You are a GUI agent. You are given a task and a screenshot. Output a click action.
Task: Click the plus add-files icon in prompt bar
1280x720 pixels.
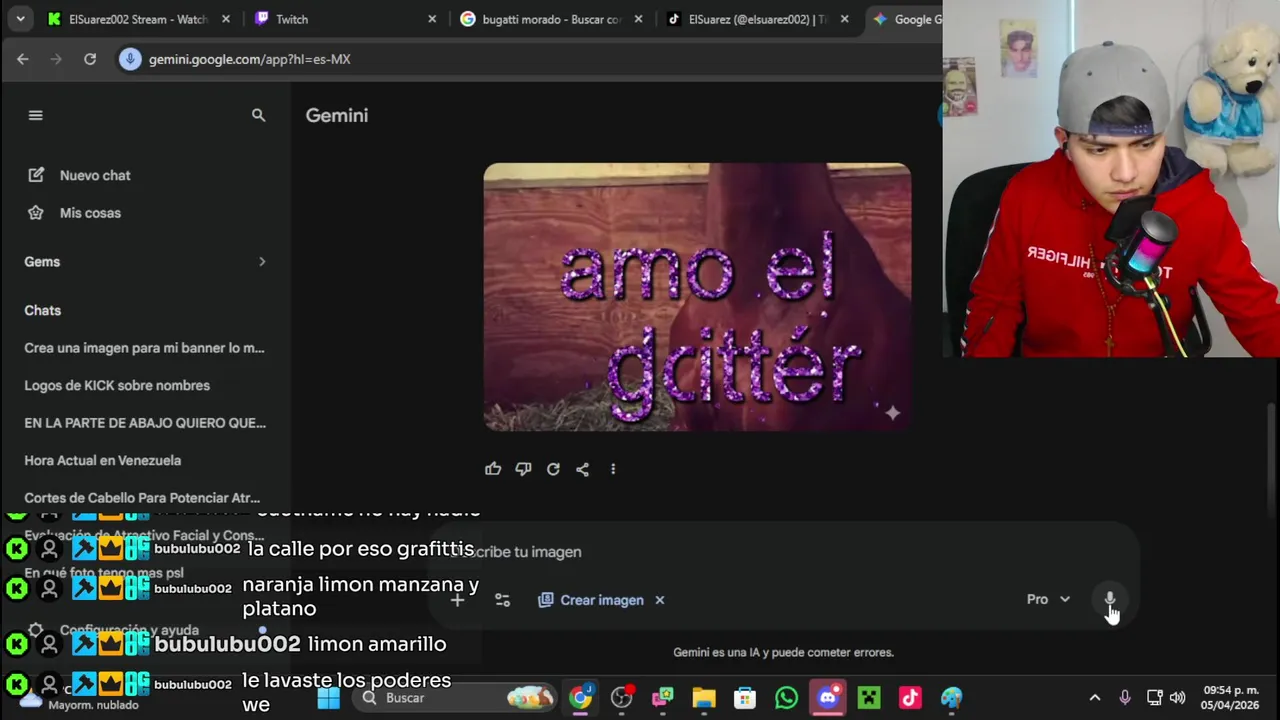point(457,600)
